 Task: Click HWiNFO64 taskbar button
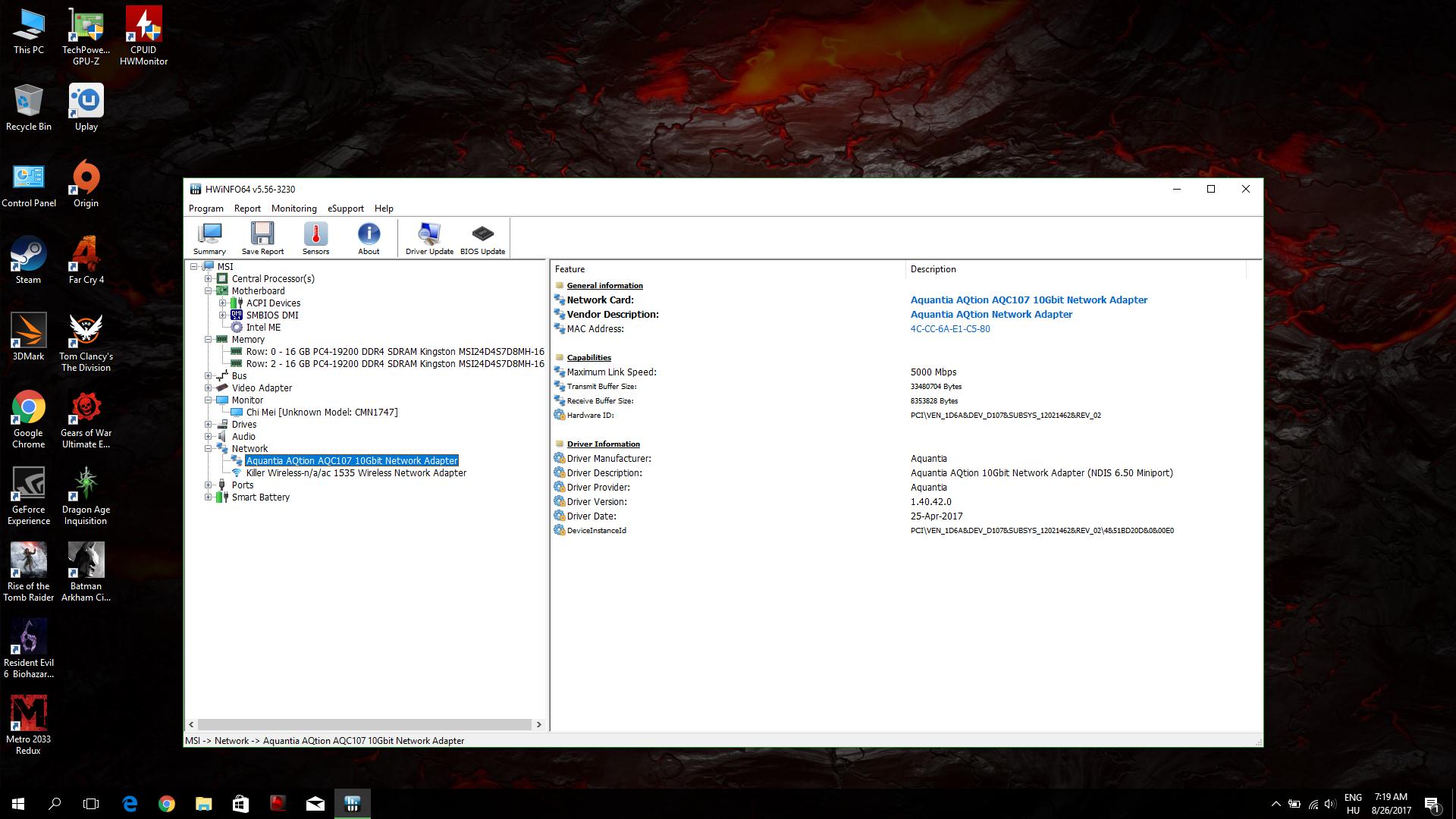[x=352, y=804]
